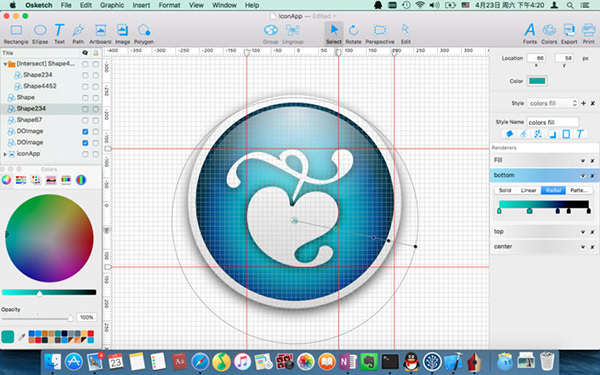Expand the 'top' renderer section
The width and height of the screenshot is (600, 375).
click(583, 232)
